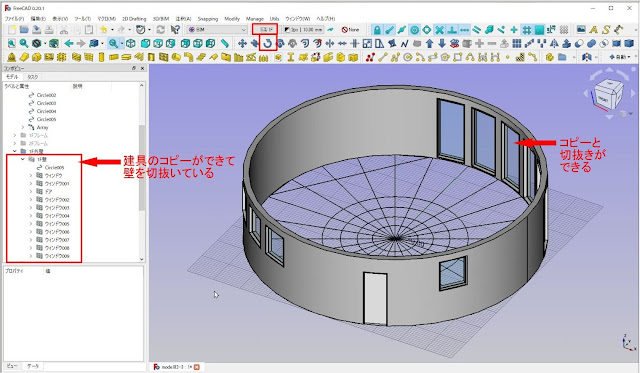Click the Fit All view magnifier icon
This screenshot has width=640, height=373.
point(12,43)
